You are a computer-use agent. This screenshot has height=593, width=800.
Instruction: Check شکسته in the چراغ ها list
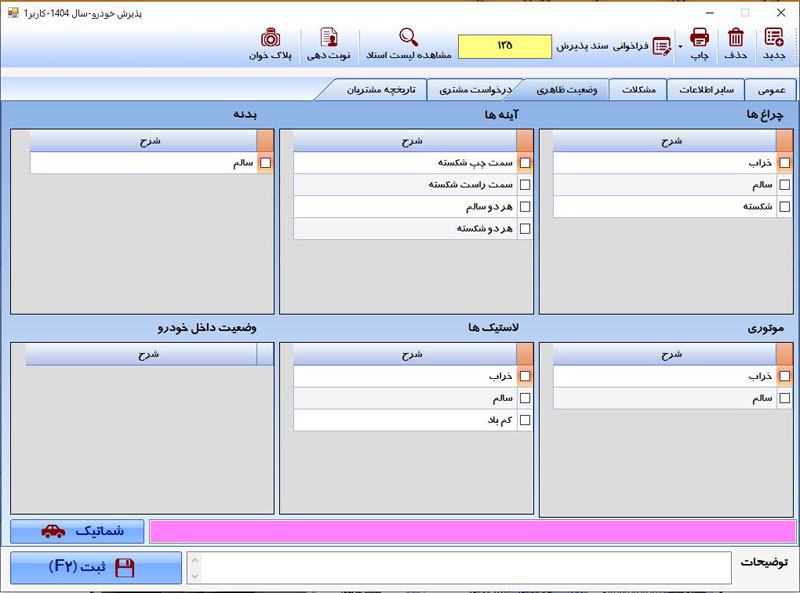[785, 207]
